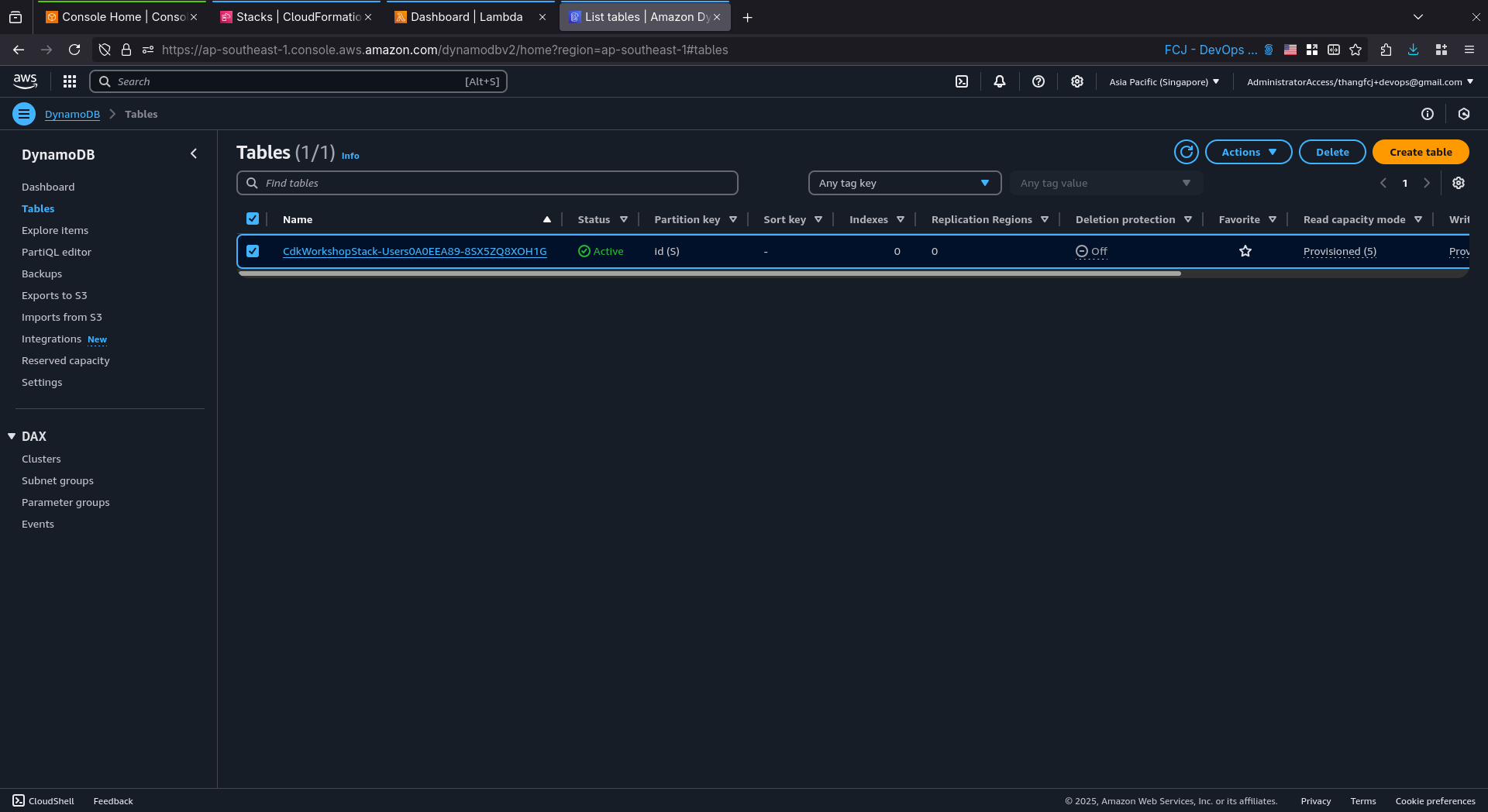Open console settings gear in top bar

pyautogui.click(x=1077, y=81)
